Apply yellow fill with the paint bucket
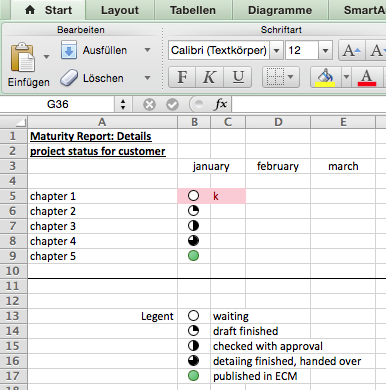Viewport: 386px width, 390px height. 325,77
